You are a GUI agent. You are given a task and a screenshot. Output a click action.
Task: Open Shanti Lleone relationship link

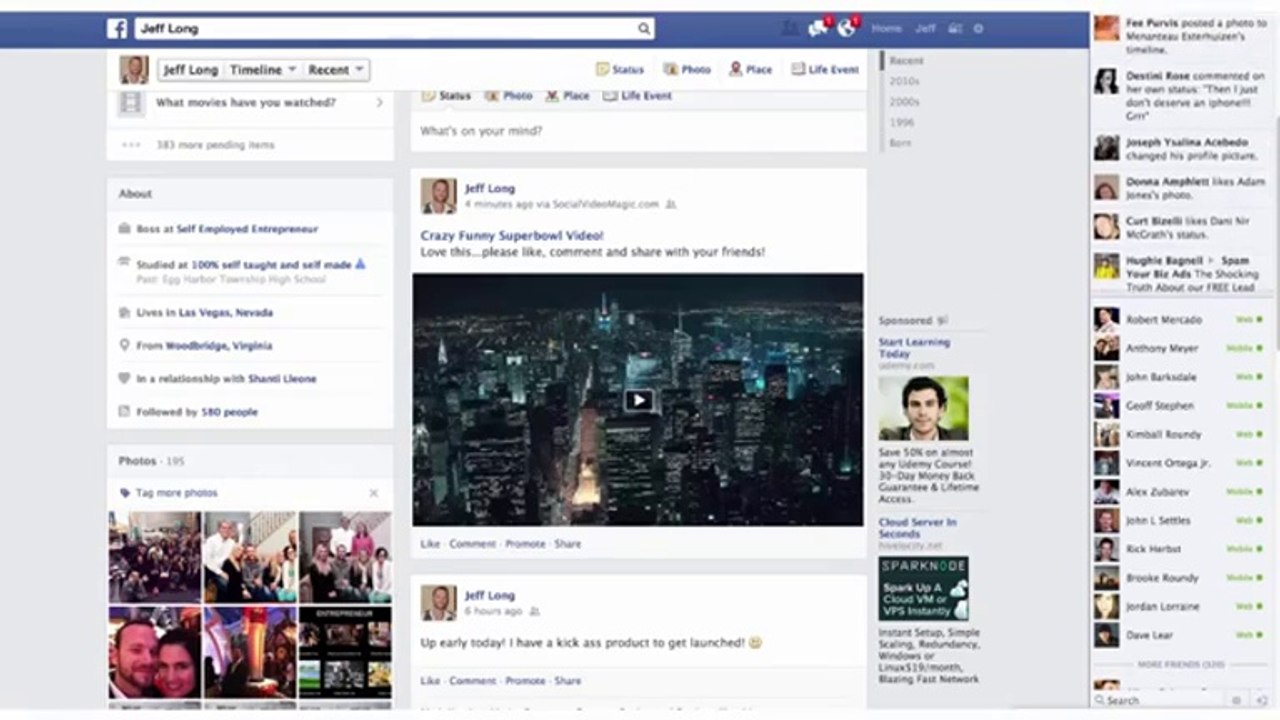tap(280, 379)
